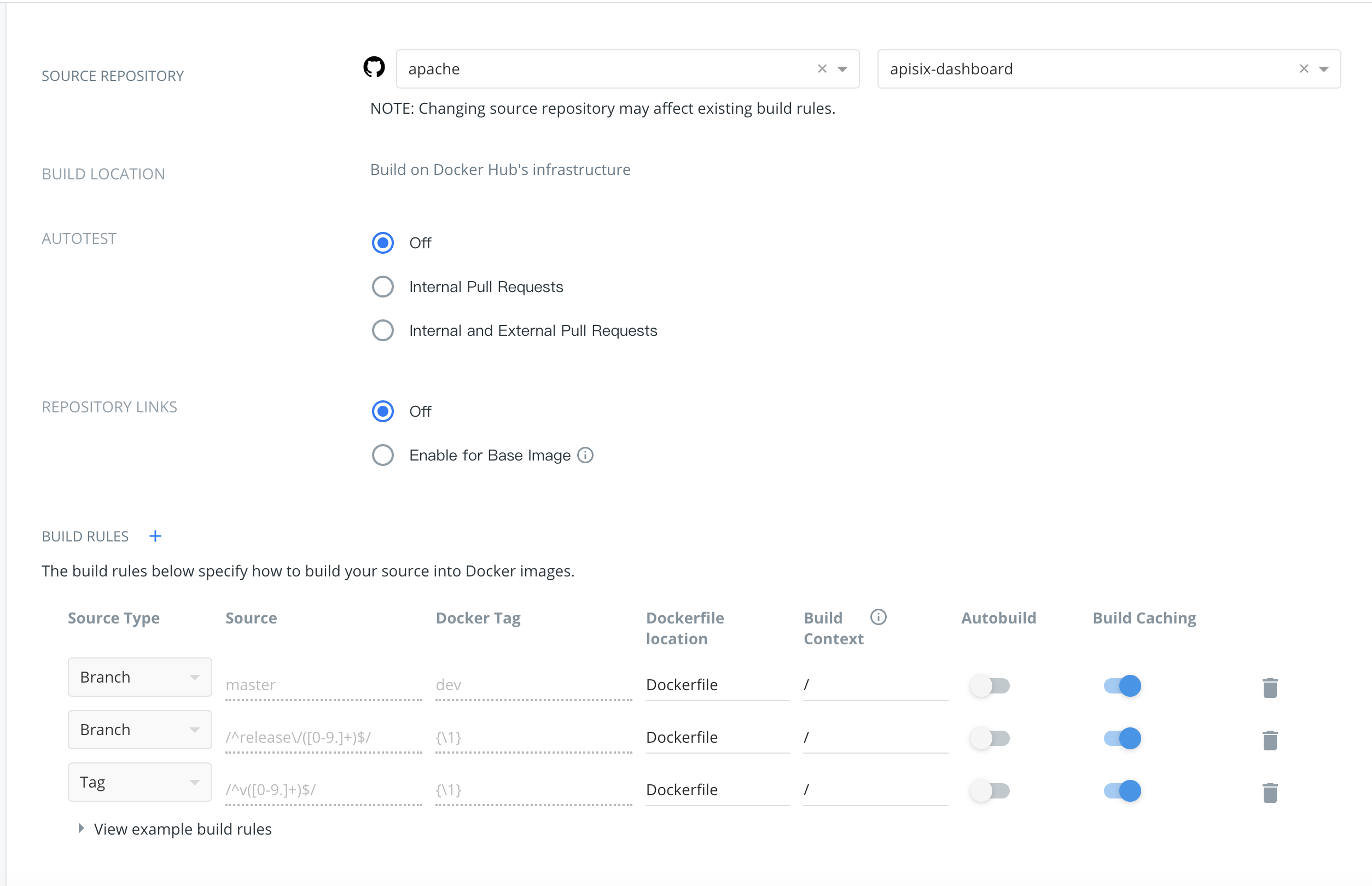Delete the release branch build rule
1372x886 pixels.
(x=1270, y=739)
